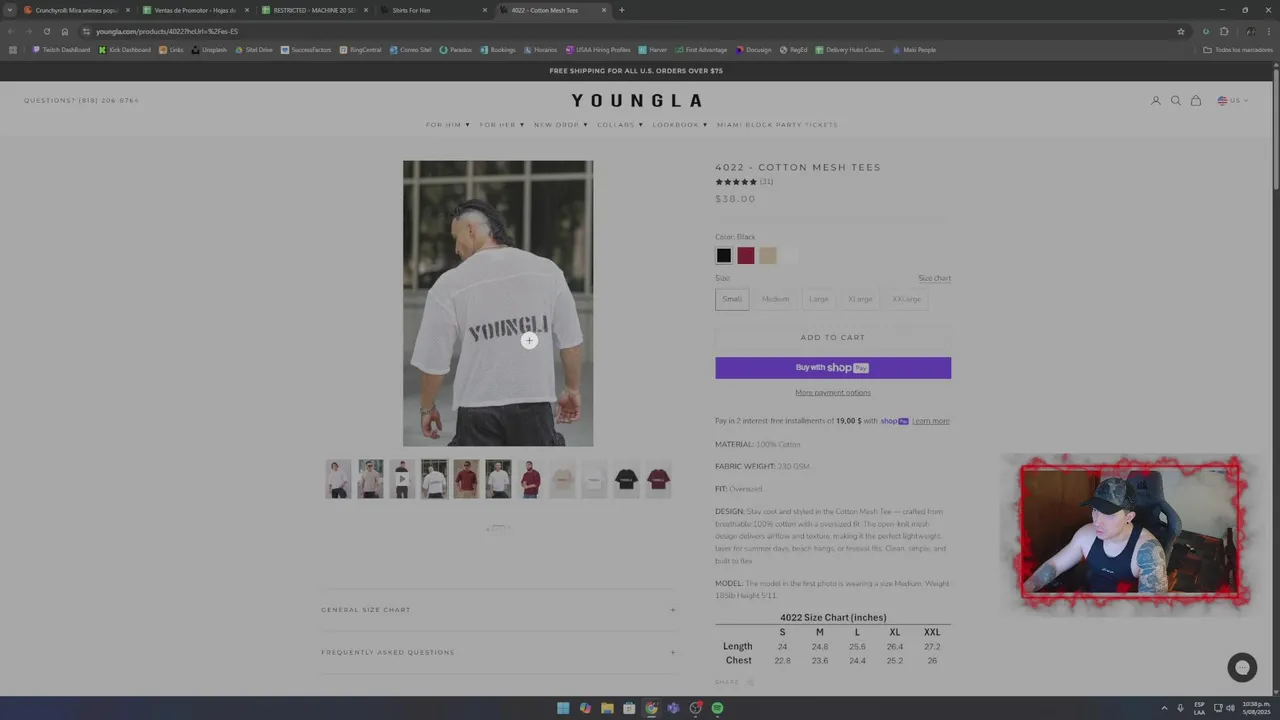The height and width of the screenshot is (720, 1280).
Task: Choose size XXLarge
Action: coord(906,299)
